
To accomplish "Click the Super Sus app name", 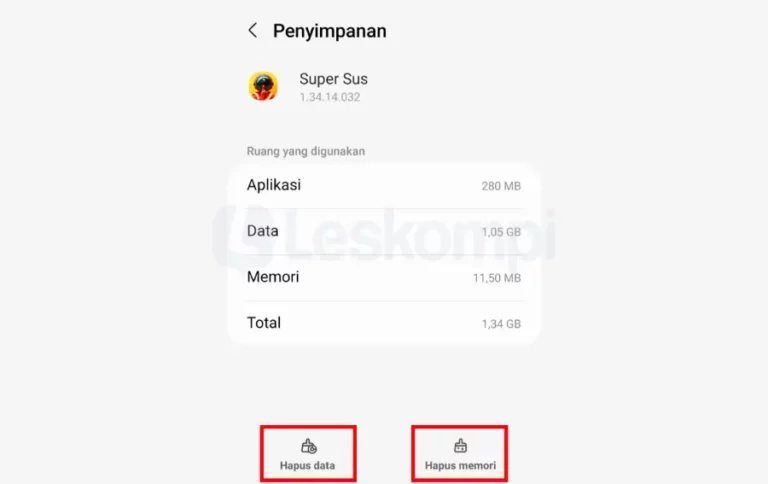I will (x=334, y=79).
